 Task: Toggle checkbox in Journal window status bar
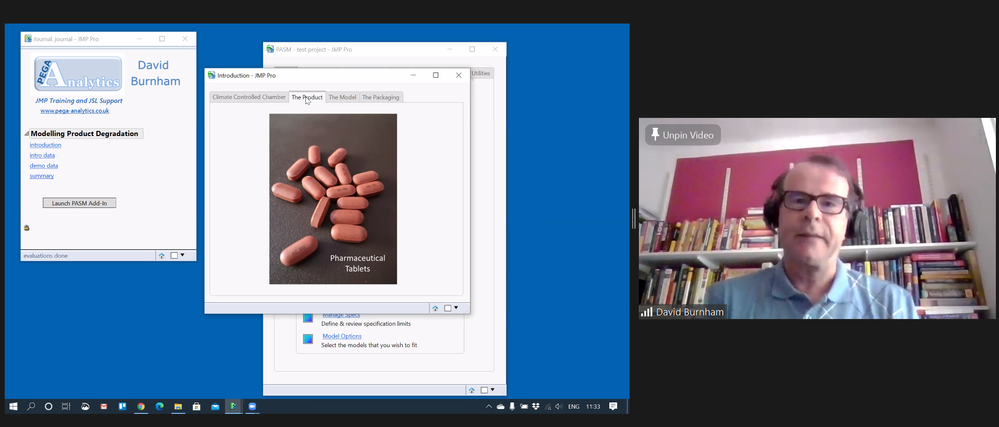pos(174,256)
